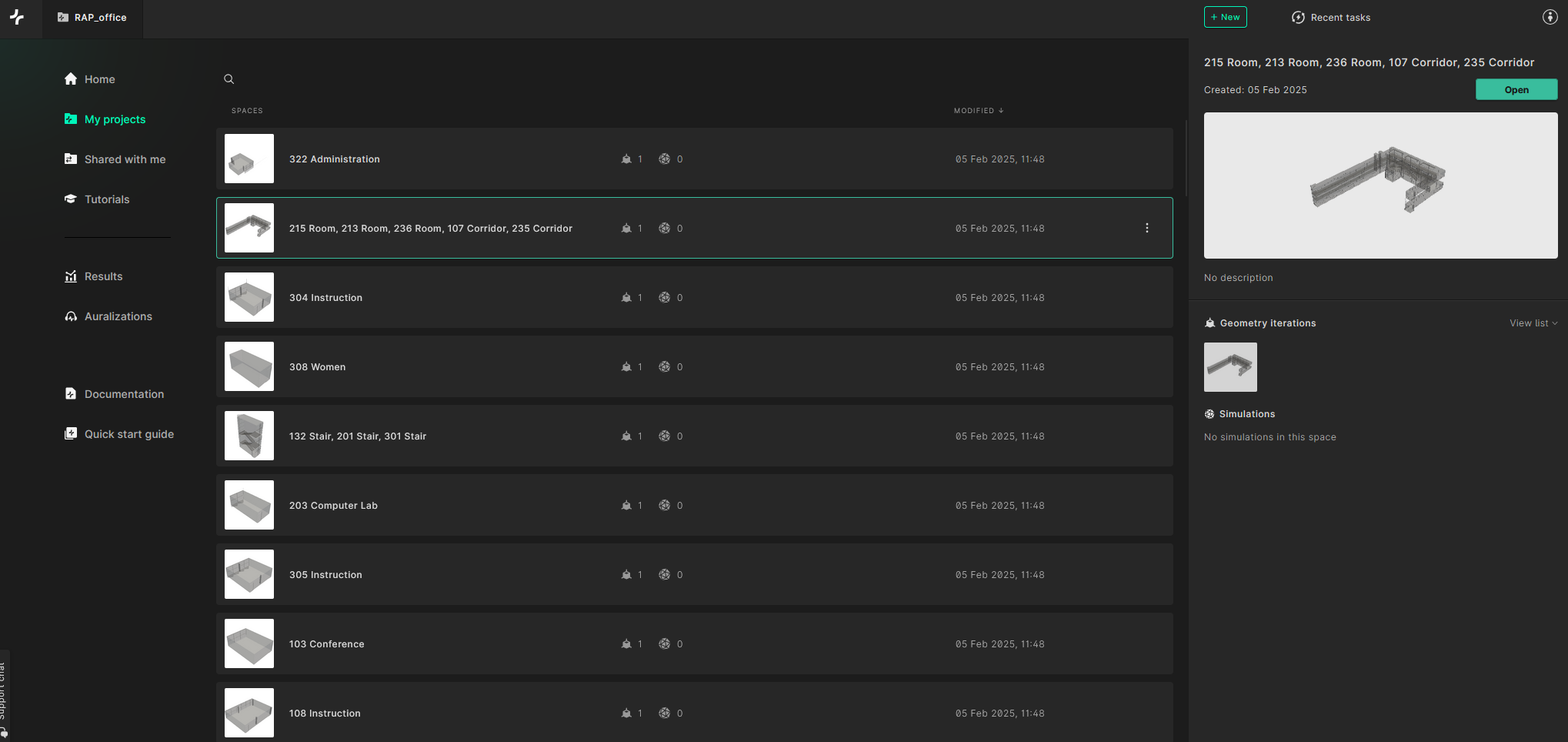Image resolution: width=1568 pixels, height=742 pixels.
Task: Select the 322 Administration space name
Action: [x=335, y=159]
